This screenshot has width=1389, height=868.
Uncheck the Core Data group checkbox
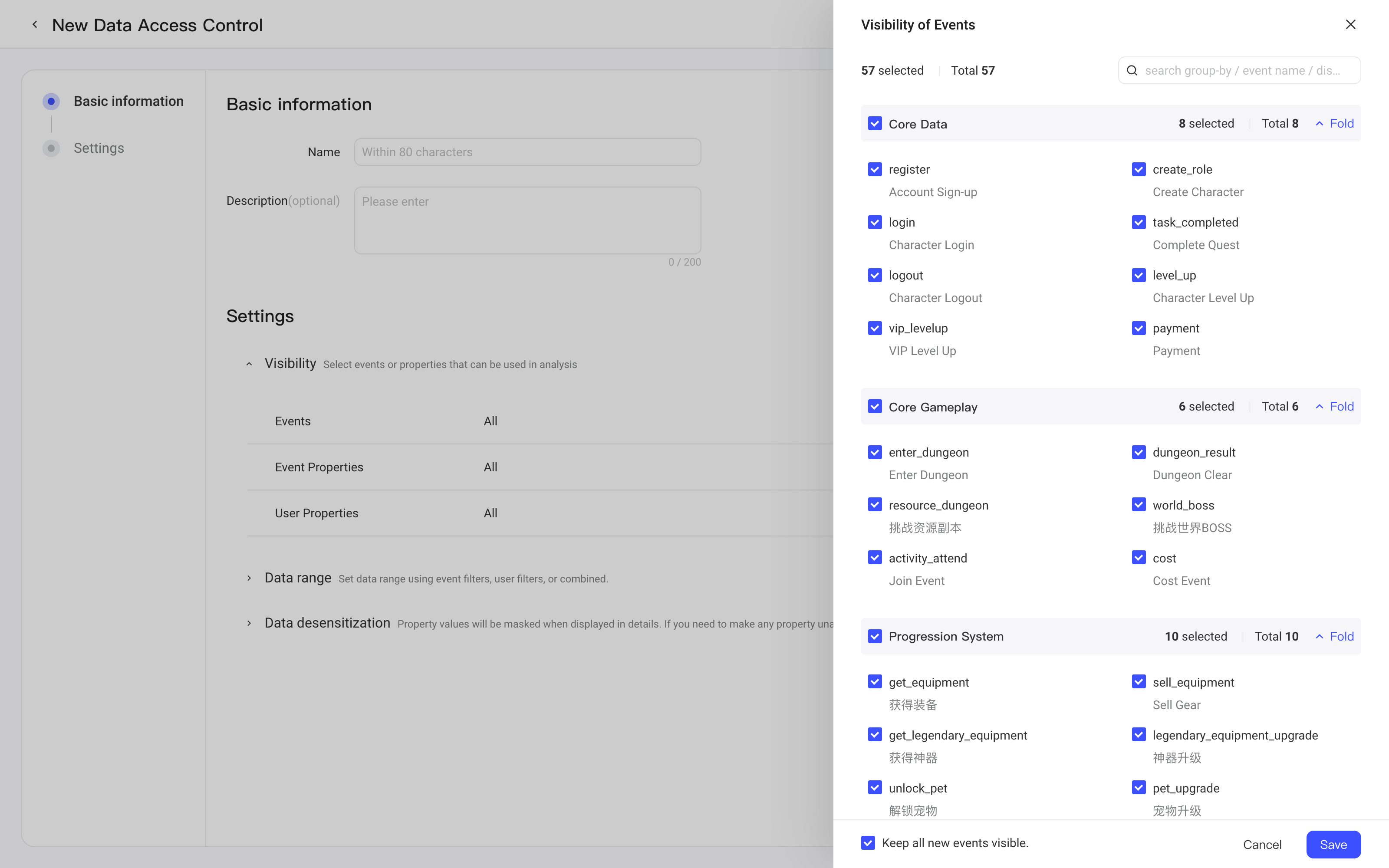click(x=875, y=123)
